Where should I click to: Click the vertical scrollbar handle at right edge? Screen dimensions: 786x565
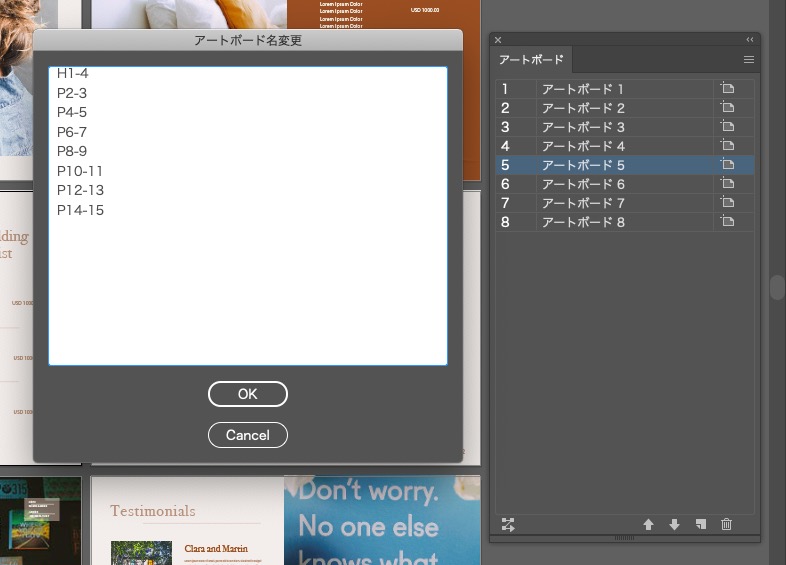(x=777, y=287)
